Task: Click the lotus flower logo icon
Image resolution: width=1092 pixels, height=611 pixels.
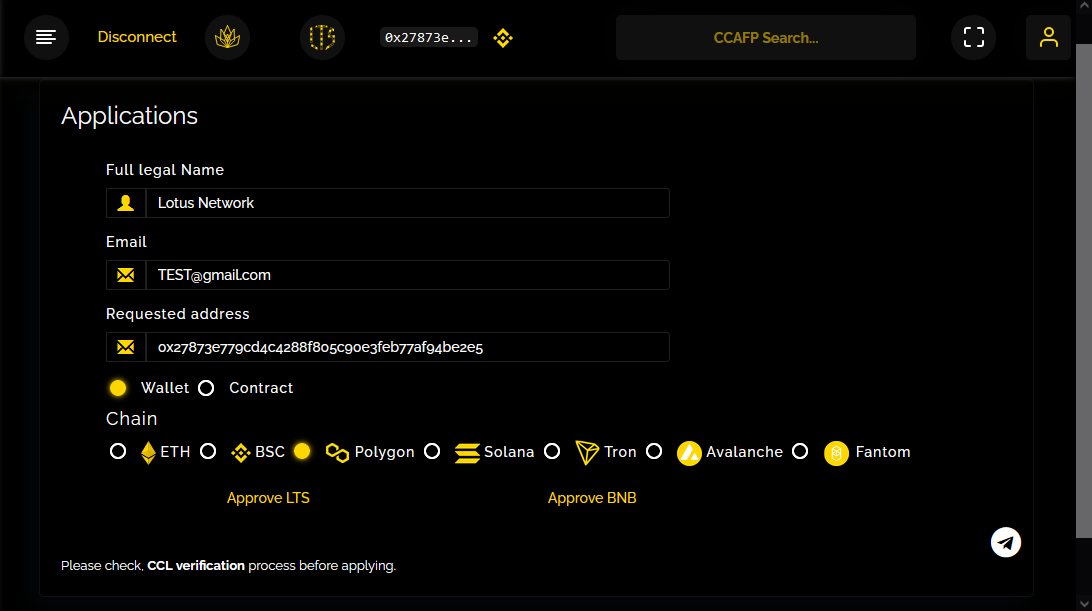Action: 227,37
